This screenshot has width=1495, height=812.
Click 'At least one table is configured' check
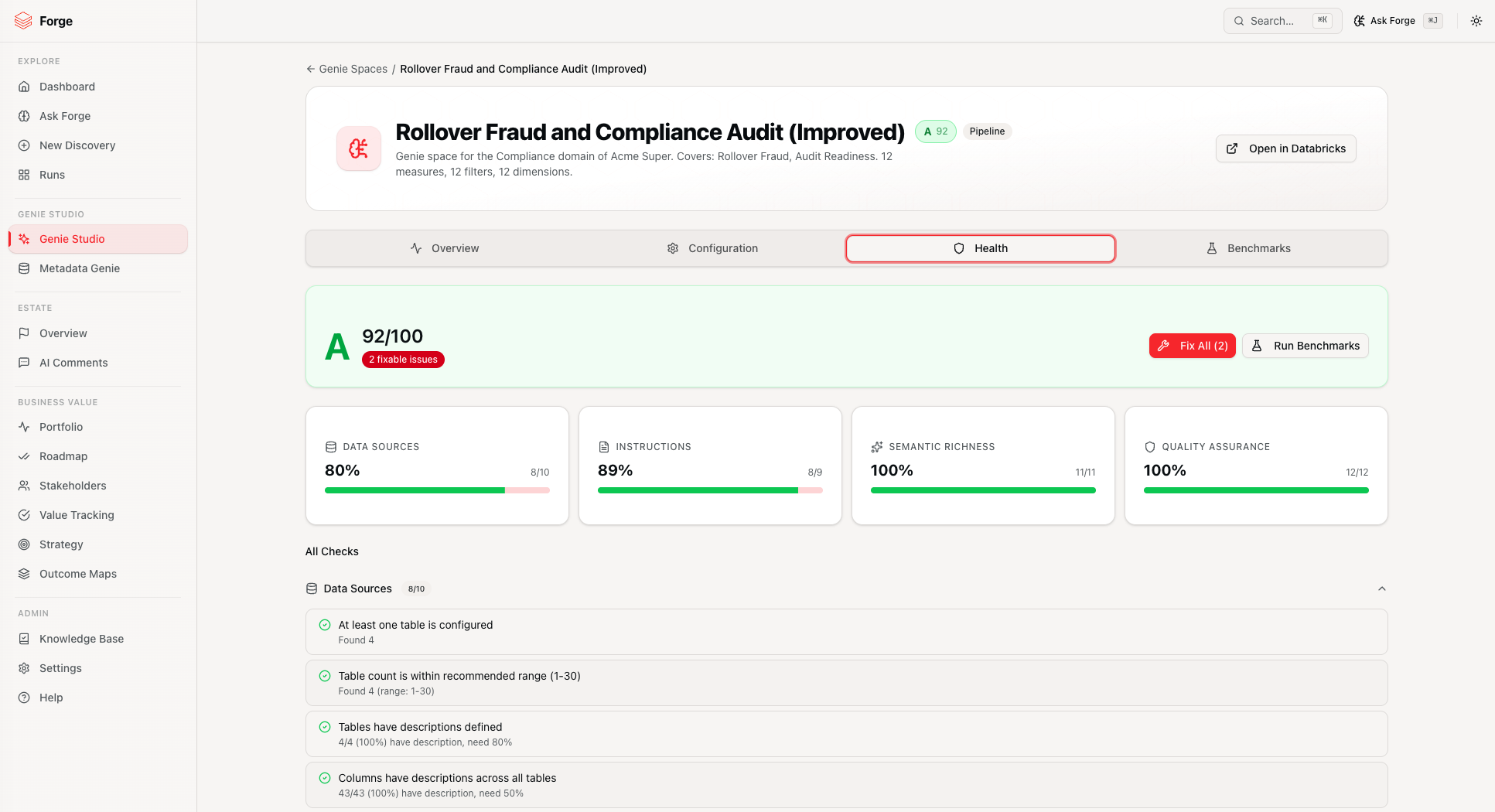[846, 632]
